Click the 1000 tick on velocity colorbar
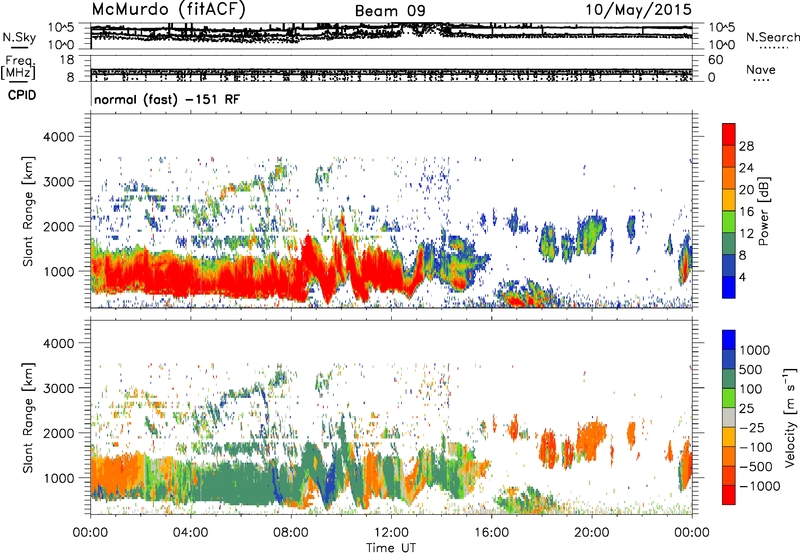This screenshot has height=554, width=800. (x=755, y=350)
